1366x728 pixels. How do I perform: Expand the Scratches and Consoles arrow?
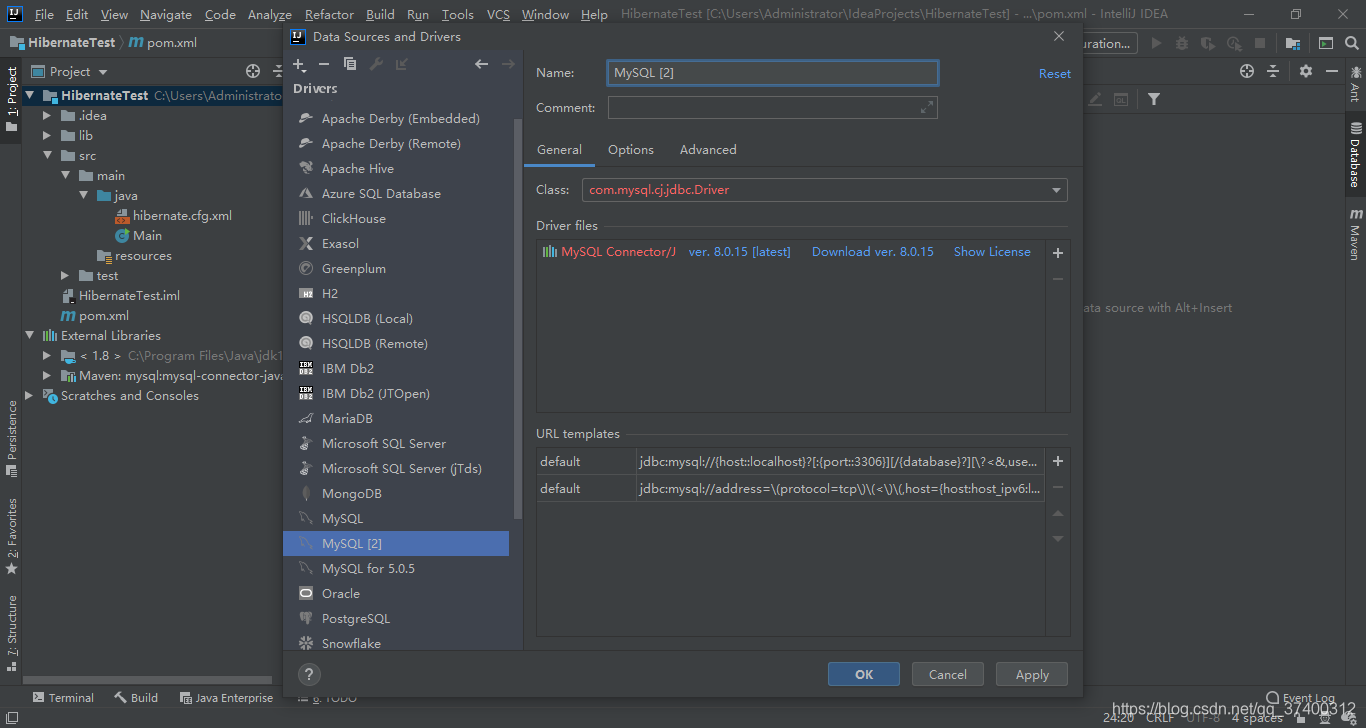click(29, 396)
